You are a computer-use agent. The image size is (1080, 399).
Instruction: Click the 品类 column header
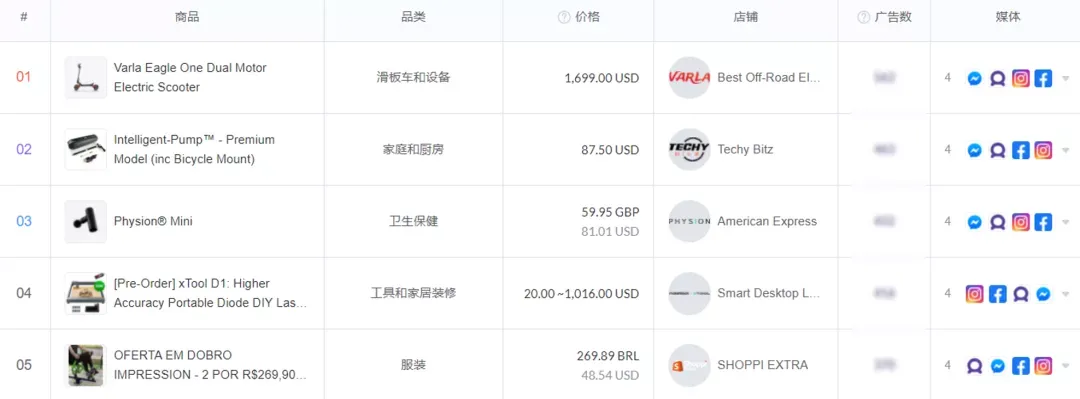pos(413,17)
